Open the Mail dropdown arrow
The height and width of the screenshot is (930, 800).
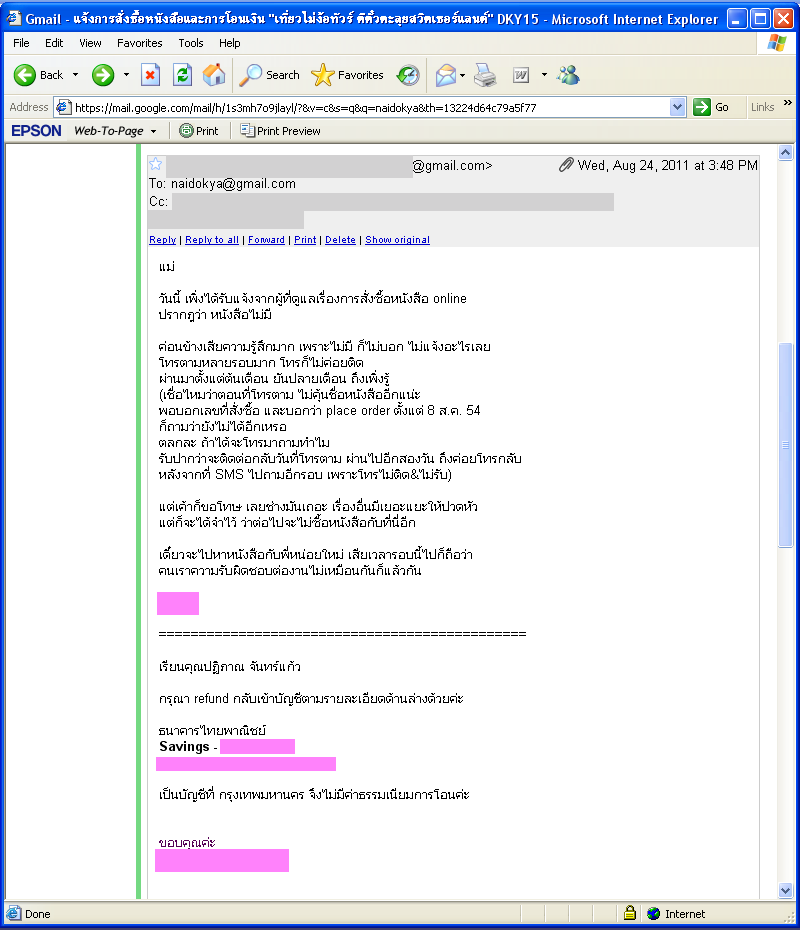(463, 75)
